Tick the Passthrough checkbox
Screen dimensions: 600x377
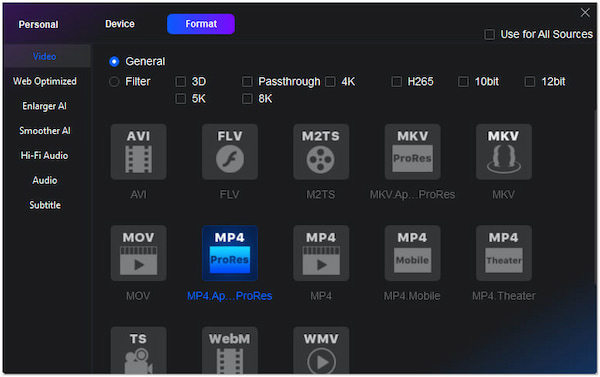[247, 82]
